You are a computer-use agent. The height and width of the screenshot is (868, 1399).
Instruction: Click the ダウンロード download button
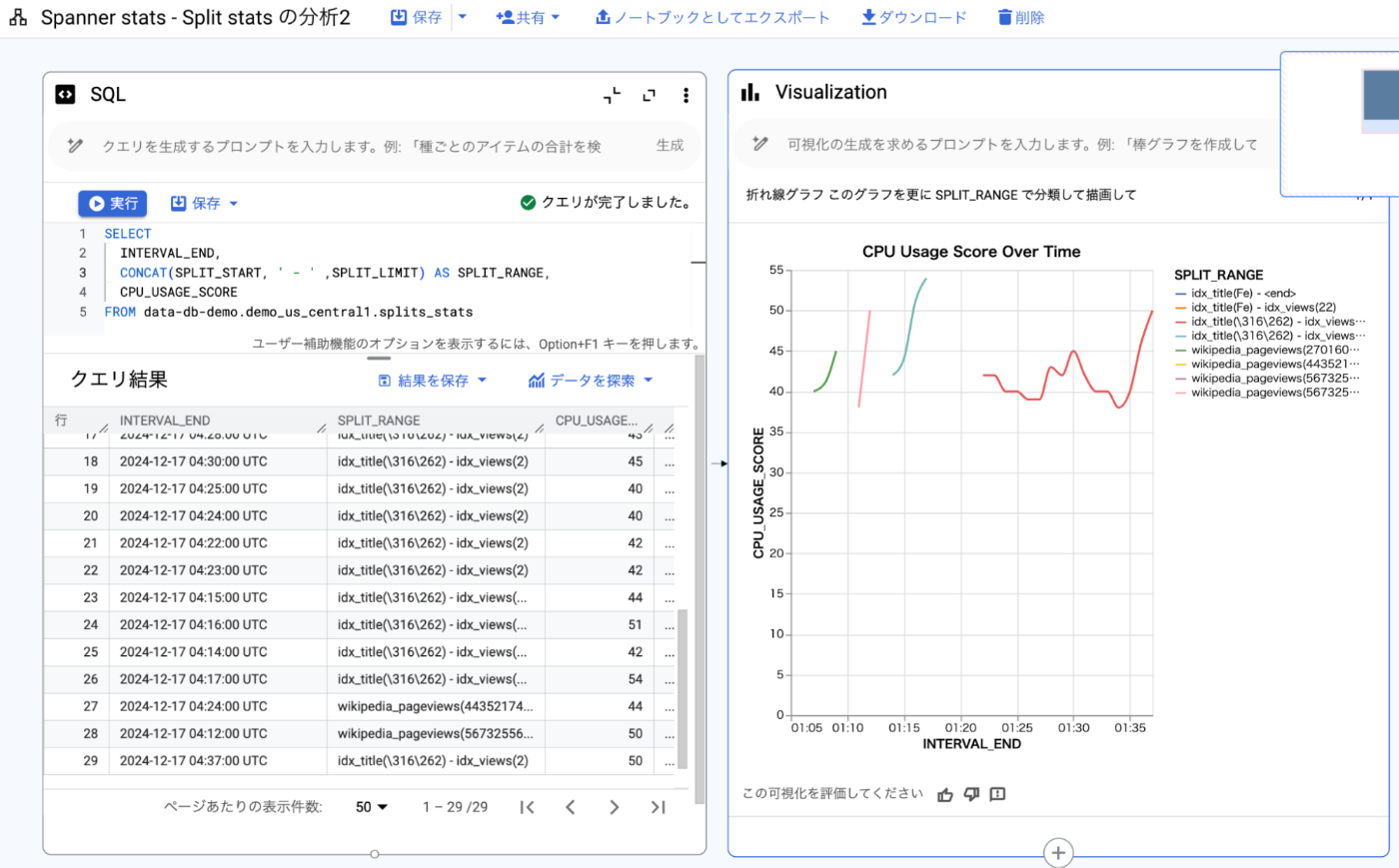pyautogui.click(x=914, y=17)
